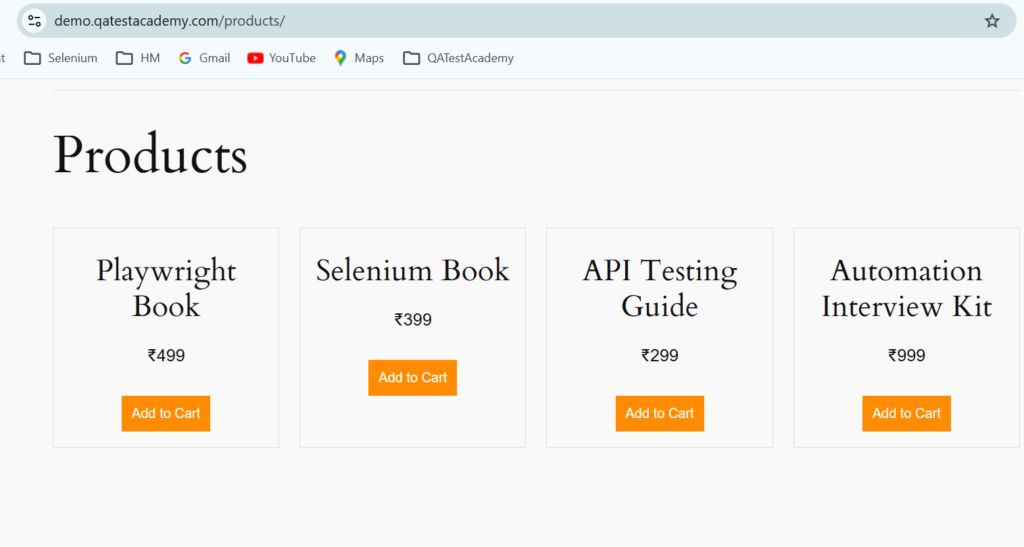Bookmark this page with the star icon
Viewport: 1024px width, 547px height.
(x=991, y=21)
